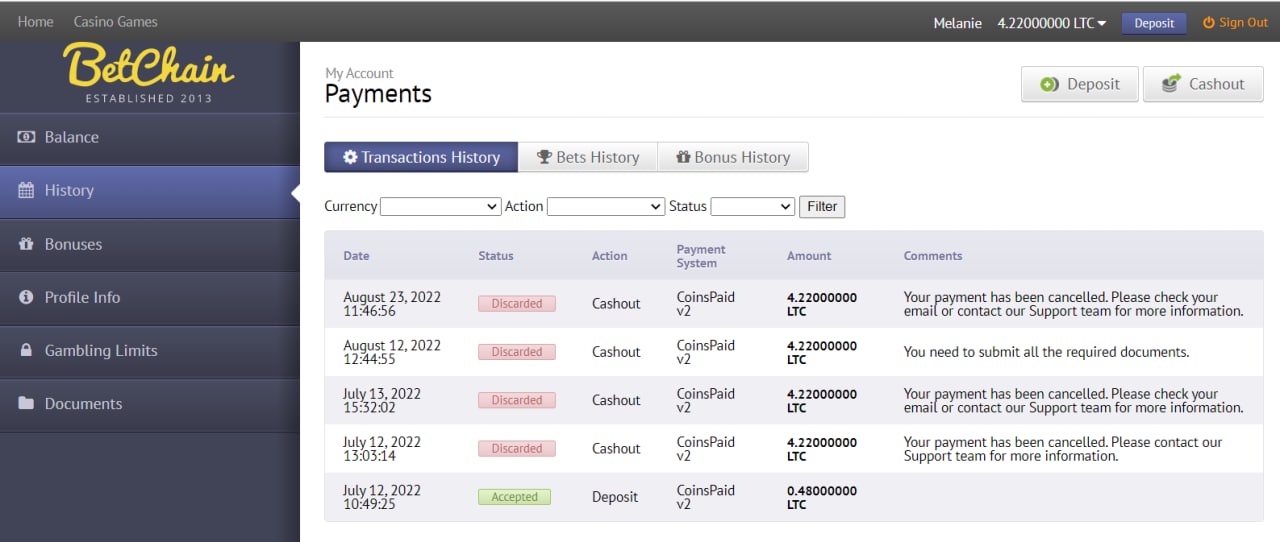Image resolution: width=1280 pixels, height=542 pixels.
Task: Click the Comments column header
Action: [x=933, y=256]
